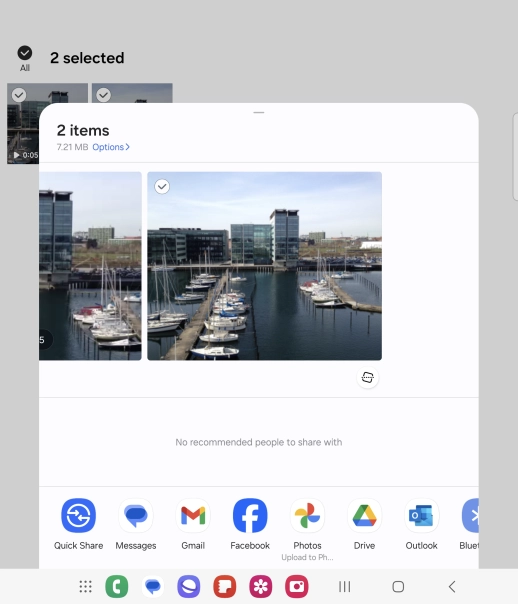This screenshot has height=604, width=518.
Task: Launch the Samsung Internet browser from taskbar
Action: click(x=189, y=586)
